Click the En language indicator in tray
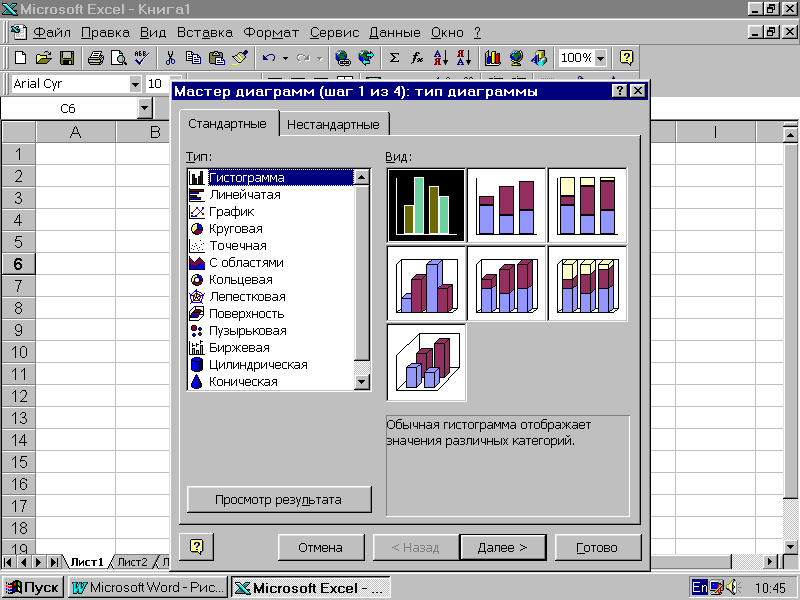The width and height of the screenshot is (800, 600). coord(699,587)
